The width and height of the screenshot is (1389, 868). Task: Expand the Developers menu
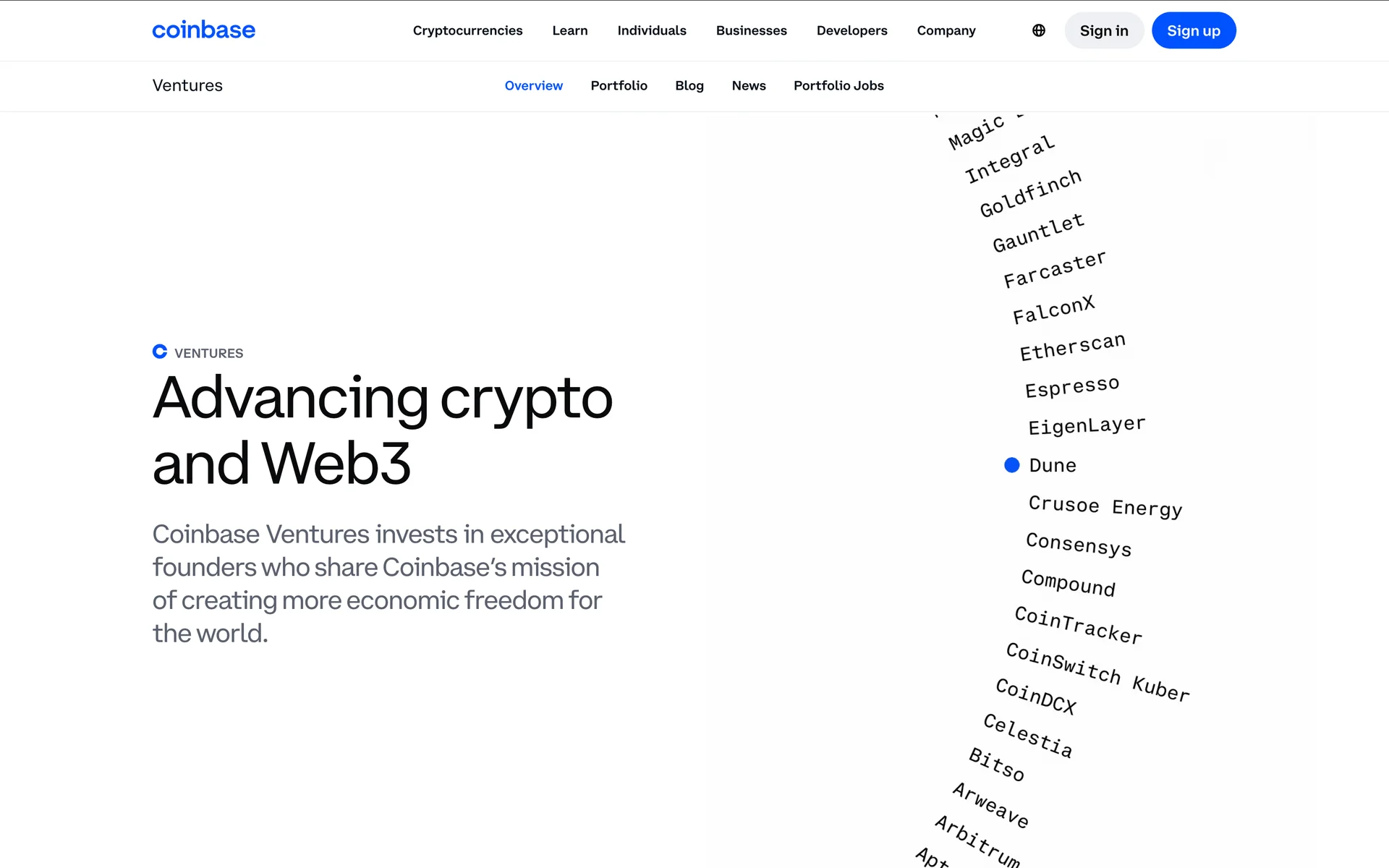pyautogui.click(x=851, y=30)
